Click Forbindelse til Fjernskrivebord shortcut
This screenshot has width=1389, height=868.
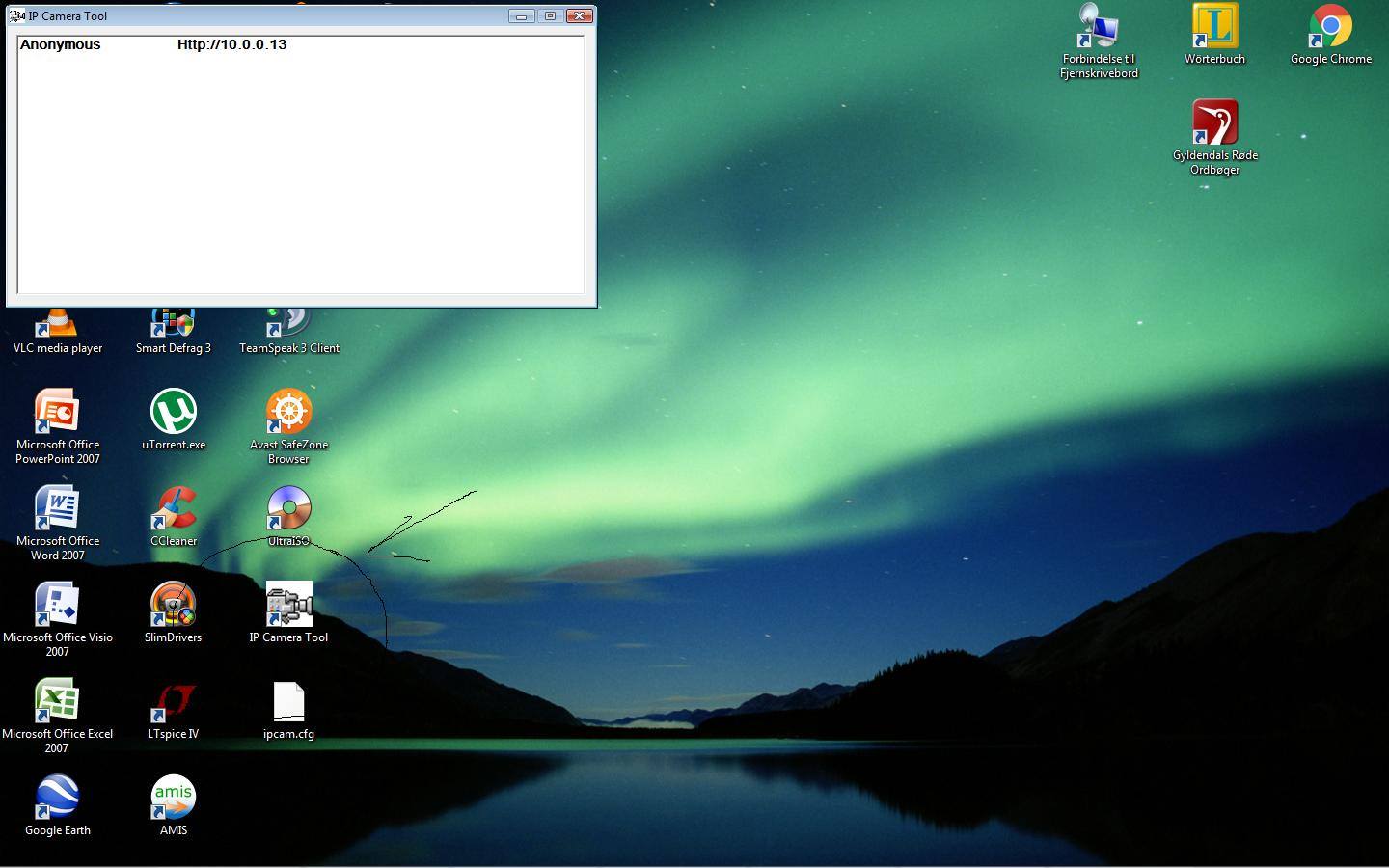coord(1099,27)
